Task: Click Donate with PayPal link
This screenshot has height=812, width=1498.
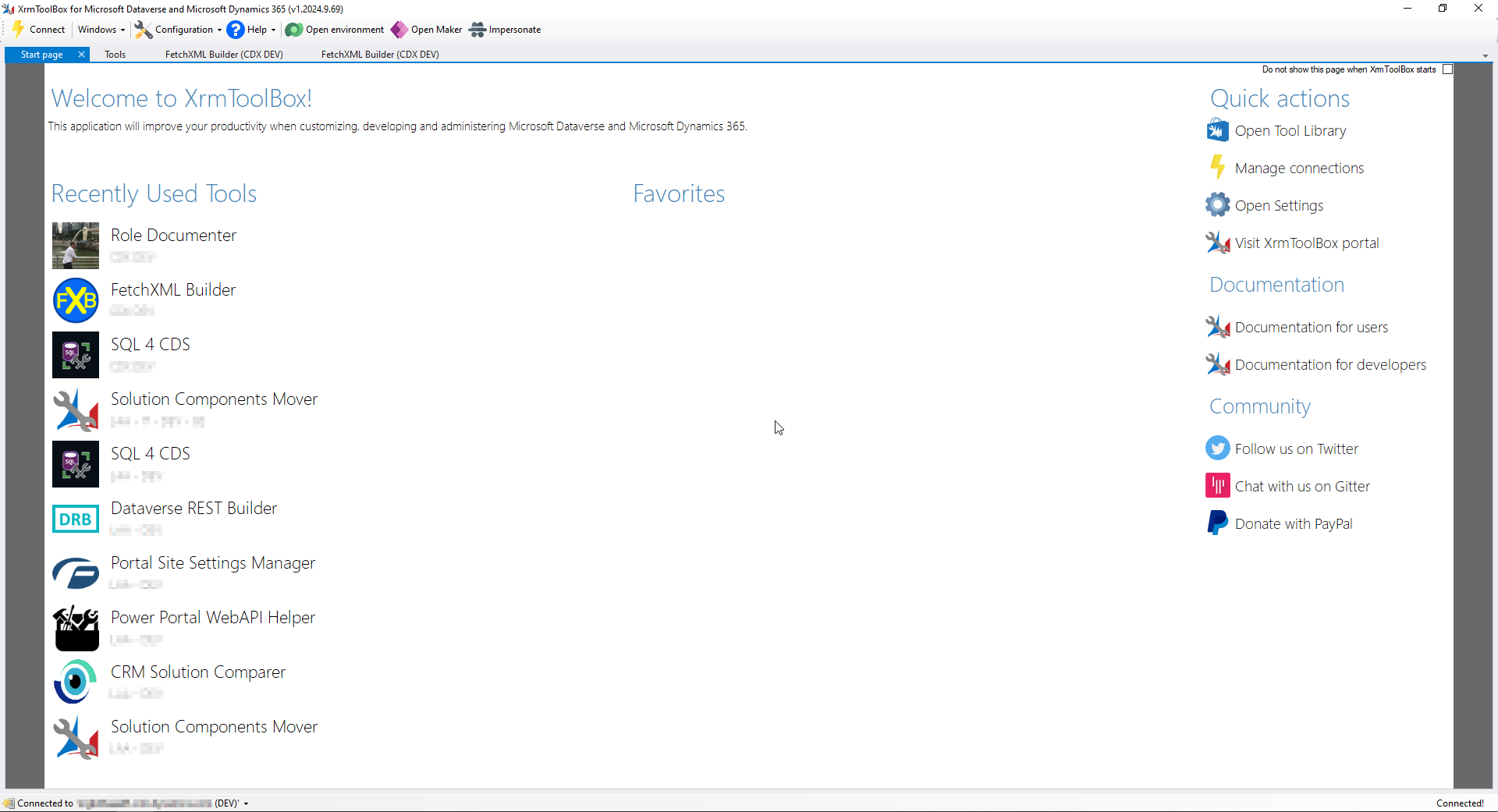Action: point(1294,524)
